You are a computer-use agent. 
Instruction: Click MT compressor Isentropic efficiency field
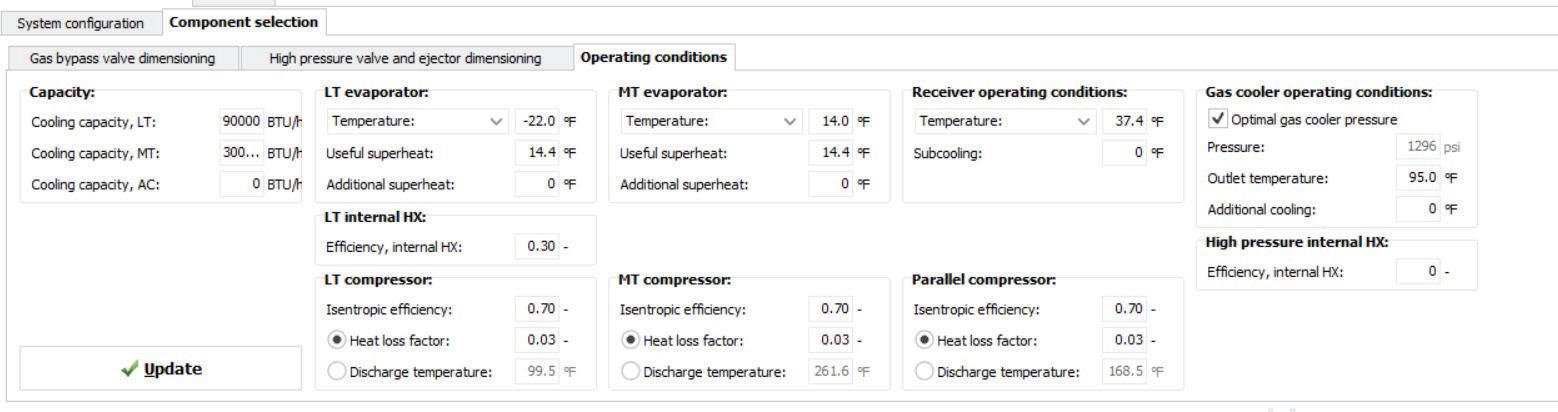pyautogui.click(x=830, y=309)
